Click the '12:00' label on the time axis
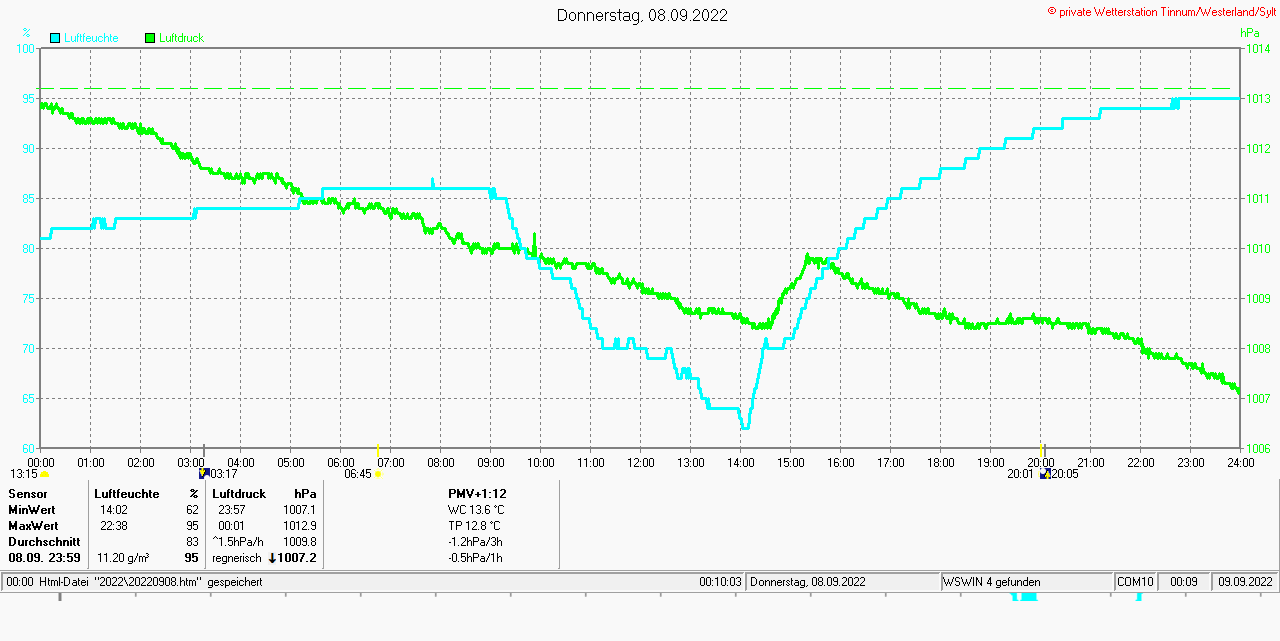 click(641, 463)
